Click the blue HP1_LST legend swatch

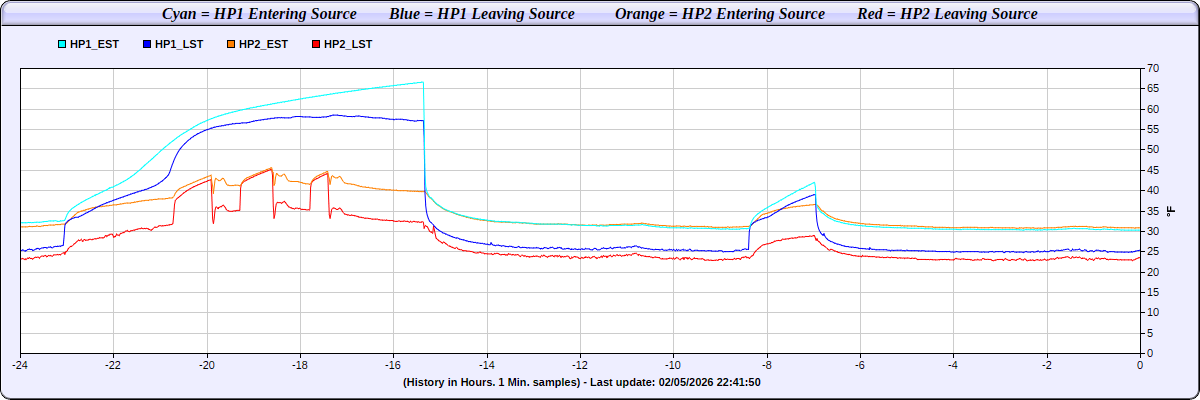[x=148, y=45]
